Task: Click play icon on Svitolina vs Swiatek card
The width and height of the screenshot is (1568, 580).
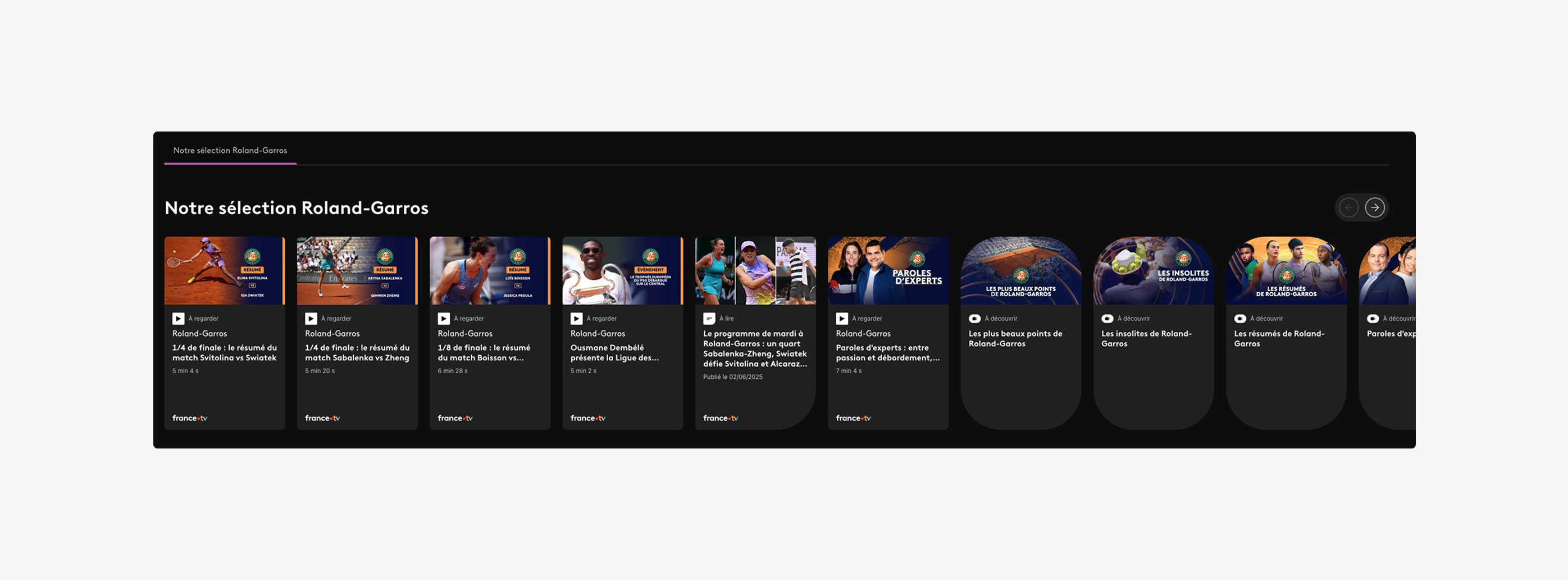Action: (179, 319)
